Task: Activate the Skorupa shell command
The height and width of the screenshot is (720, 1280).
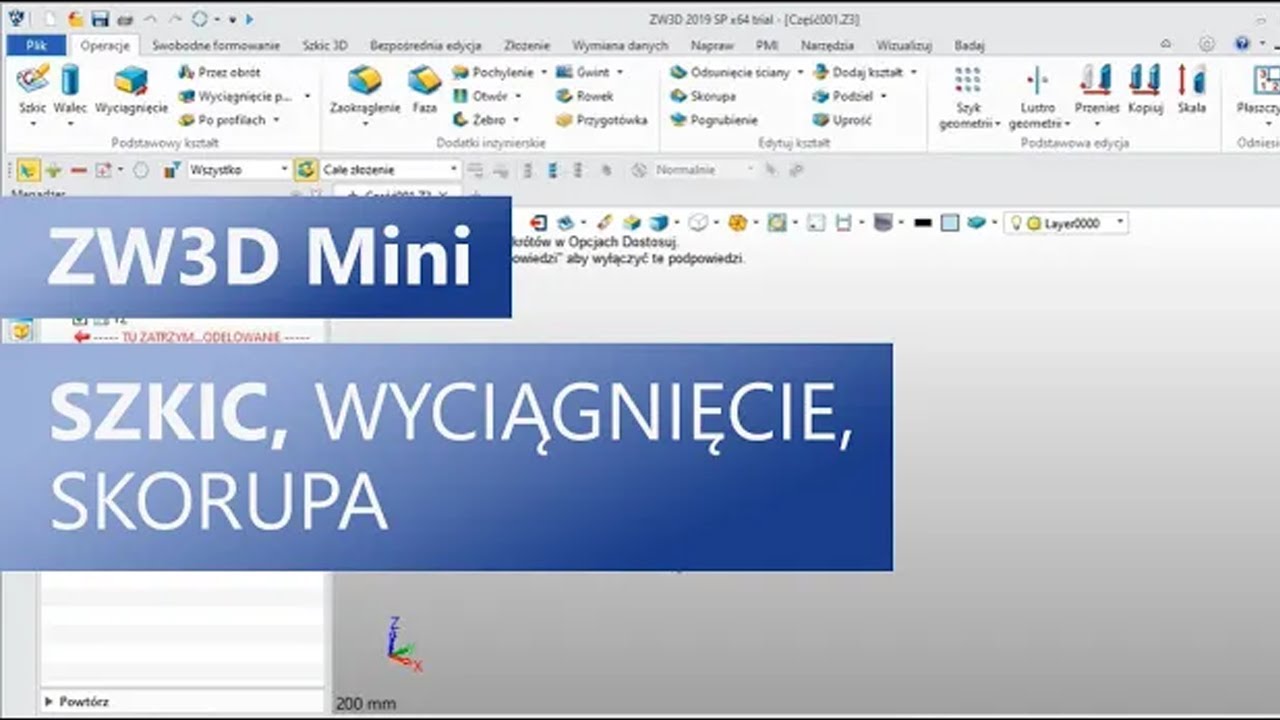Action: tap(703, 96)
